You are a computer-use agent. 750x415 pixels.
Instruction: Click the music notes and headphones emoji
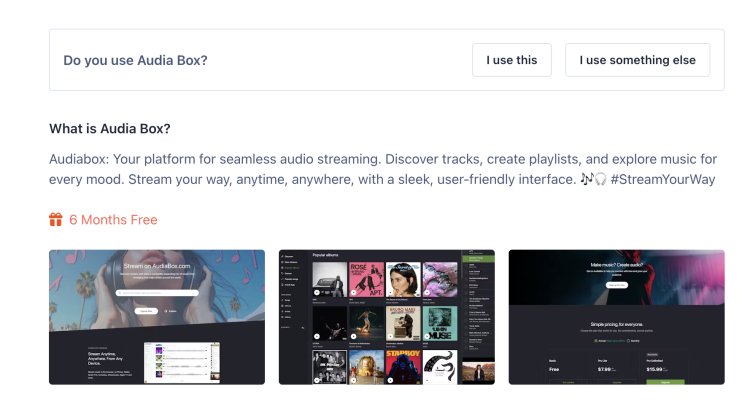click(x=594, y=179)
